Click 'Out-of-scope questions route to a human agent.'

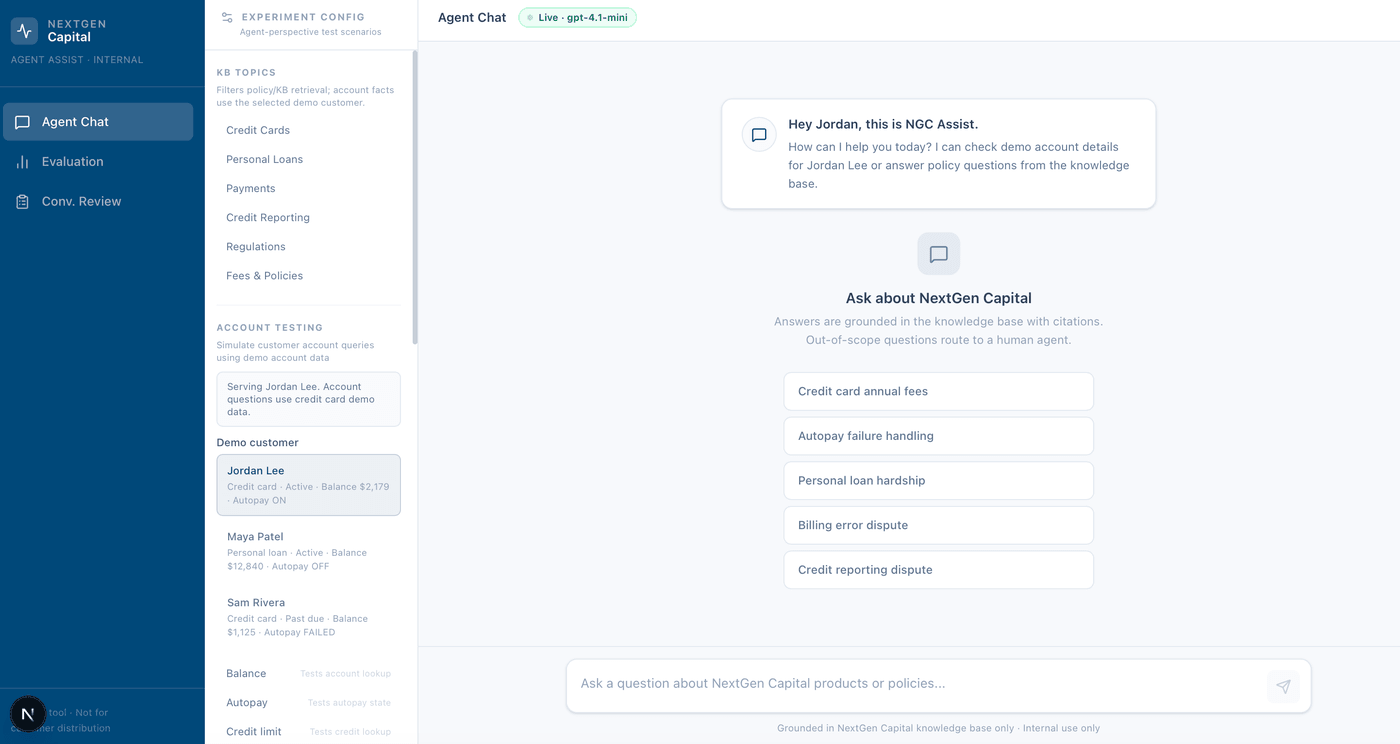[x=938, y=340]
